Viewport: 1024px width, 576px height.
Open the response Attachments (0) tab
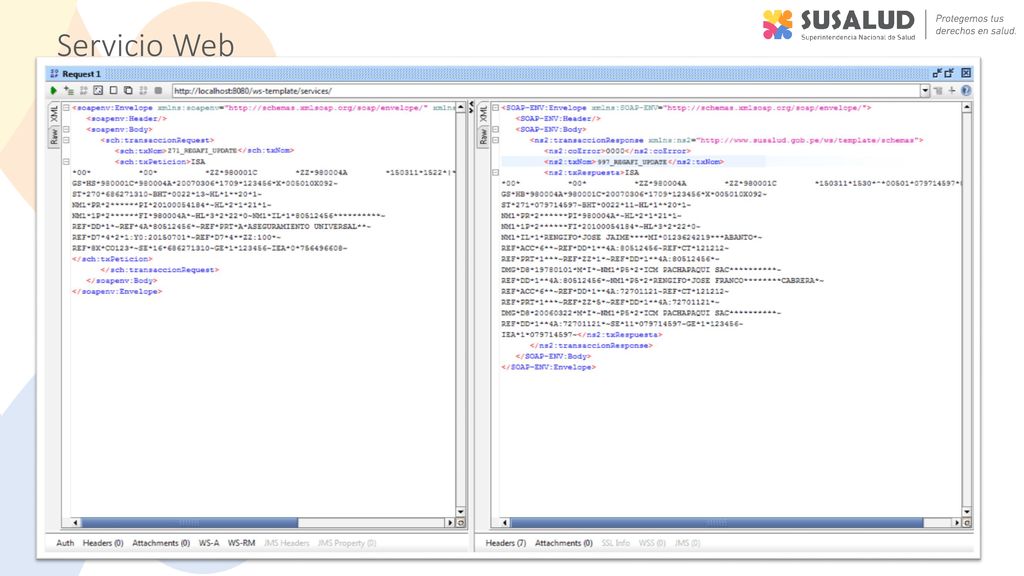564,543
